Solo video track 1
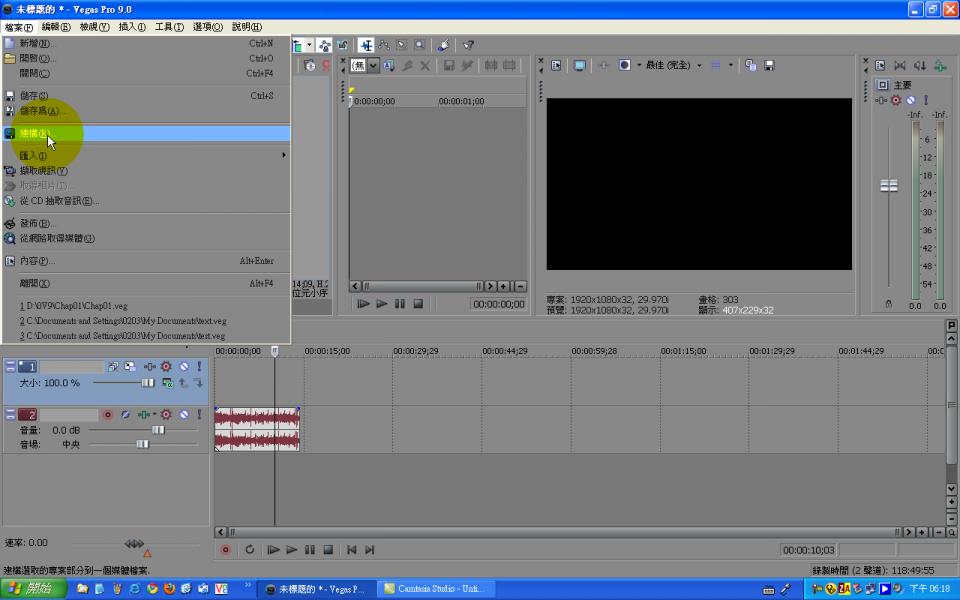This screenshot has height=600, width=960. point(198,367)
